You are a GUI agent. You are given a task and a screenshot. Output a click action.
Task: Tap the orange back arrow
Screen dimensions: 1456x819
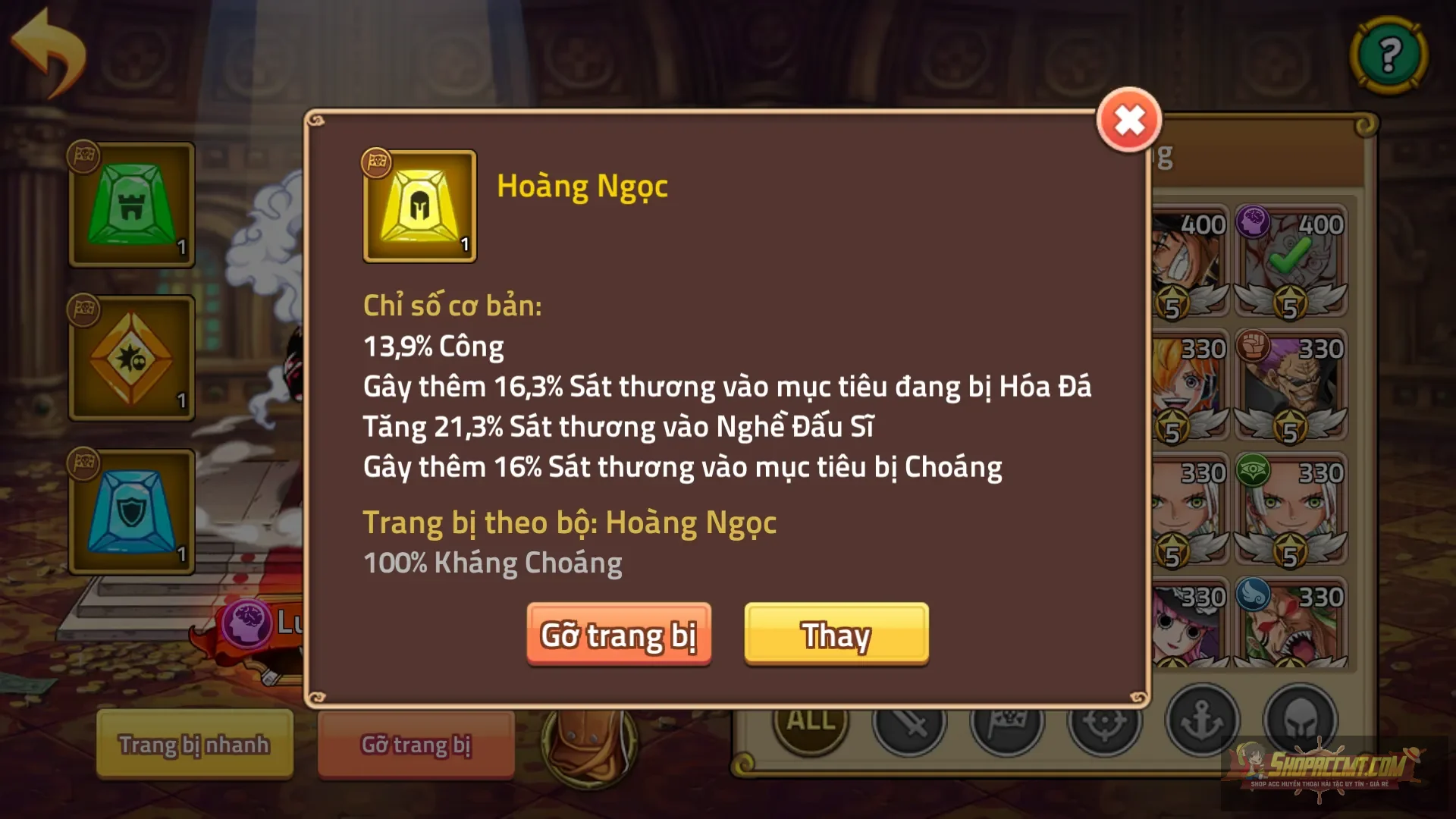(x=49, y=52)
